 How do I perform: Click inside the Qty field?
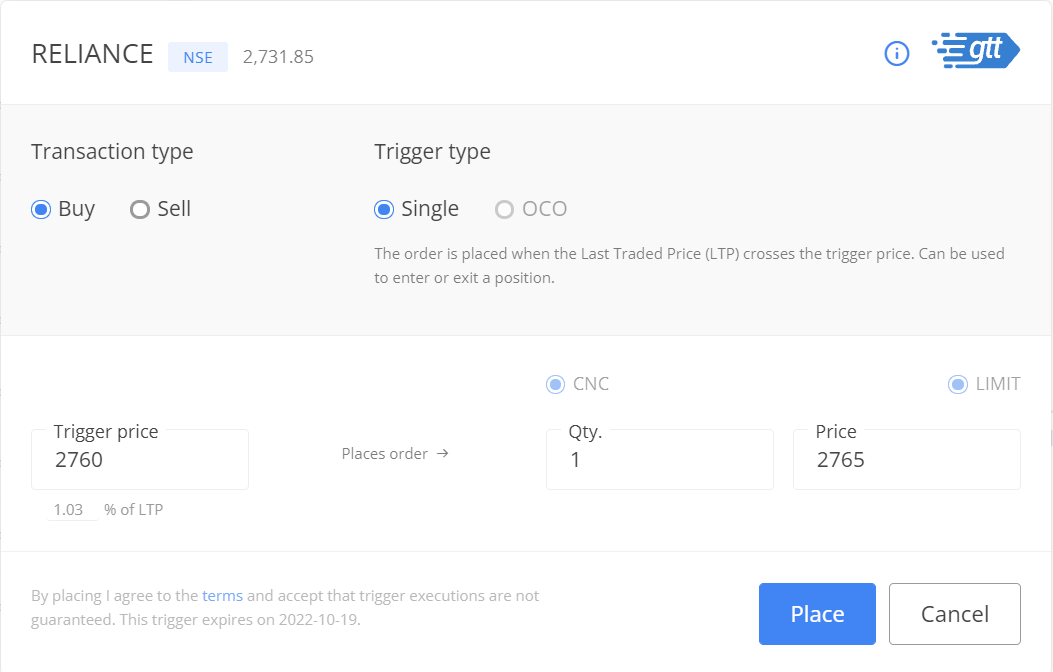660,460
